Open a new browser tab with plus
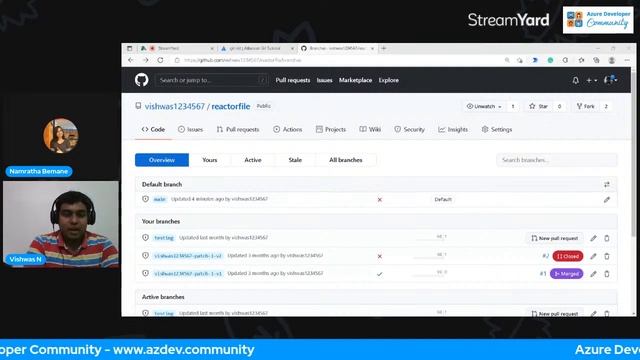Image resolution: width=640 pixels, height=360 pixels. 383,48
